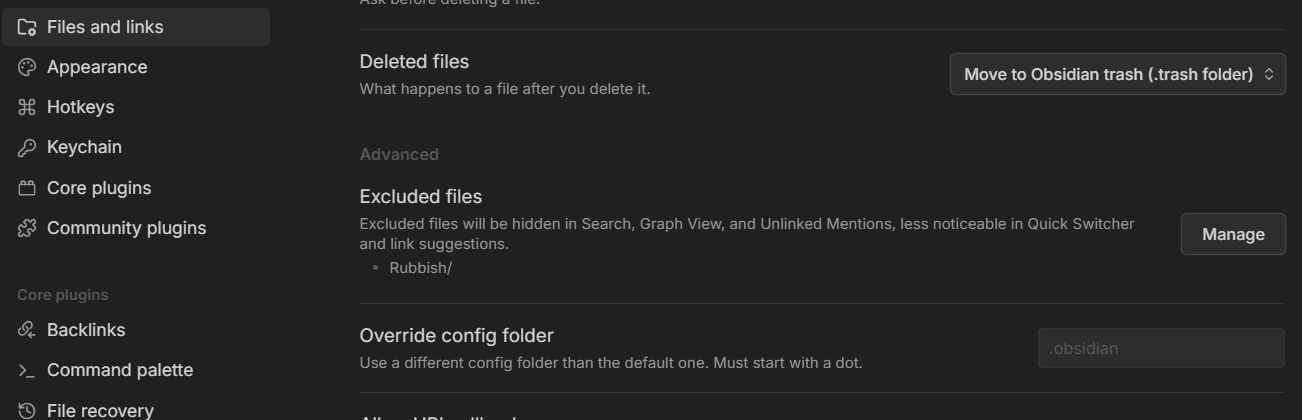The height and width of the screenshot is (420, 1302).
Task: Show the File recovery plugin settings
Action: [x=100, y=410]
